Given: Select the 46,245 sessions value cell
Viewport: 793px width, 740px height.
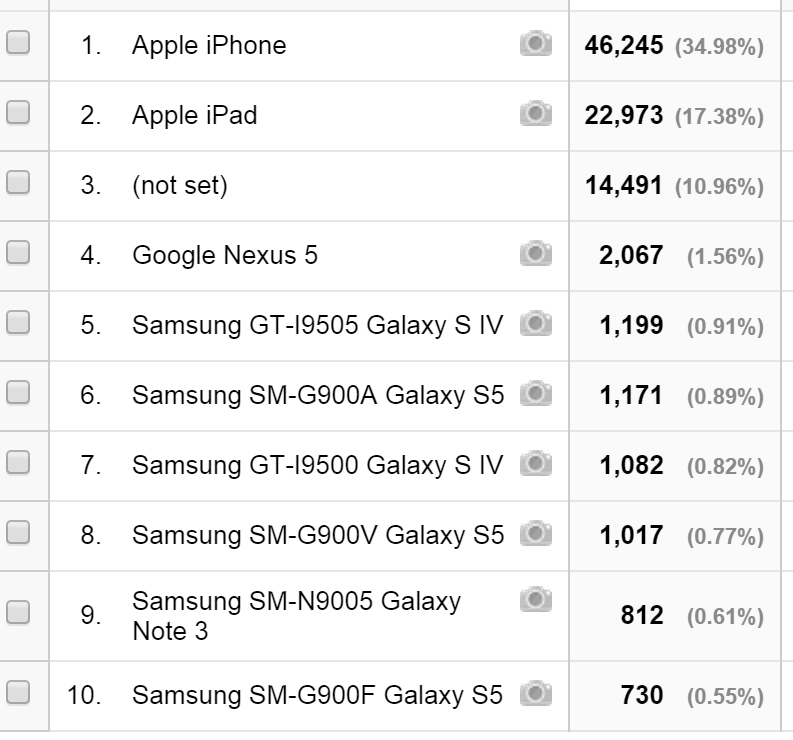Looking at the screenshot, I should pyautogui.click(x=674, y=46).
